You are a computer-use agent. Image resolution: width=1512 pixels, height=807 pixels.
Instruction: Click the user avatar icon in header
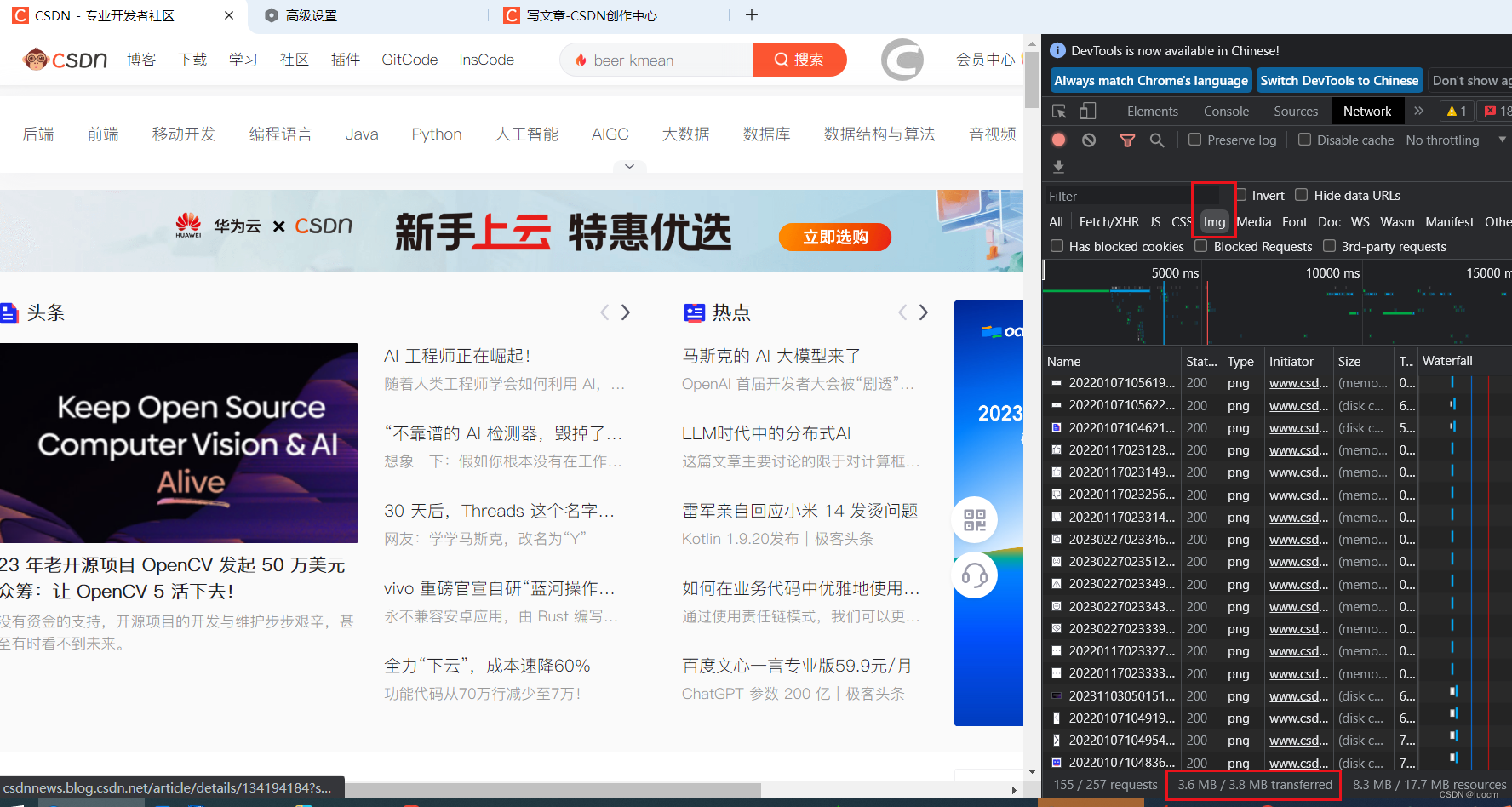pos(902,60)
